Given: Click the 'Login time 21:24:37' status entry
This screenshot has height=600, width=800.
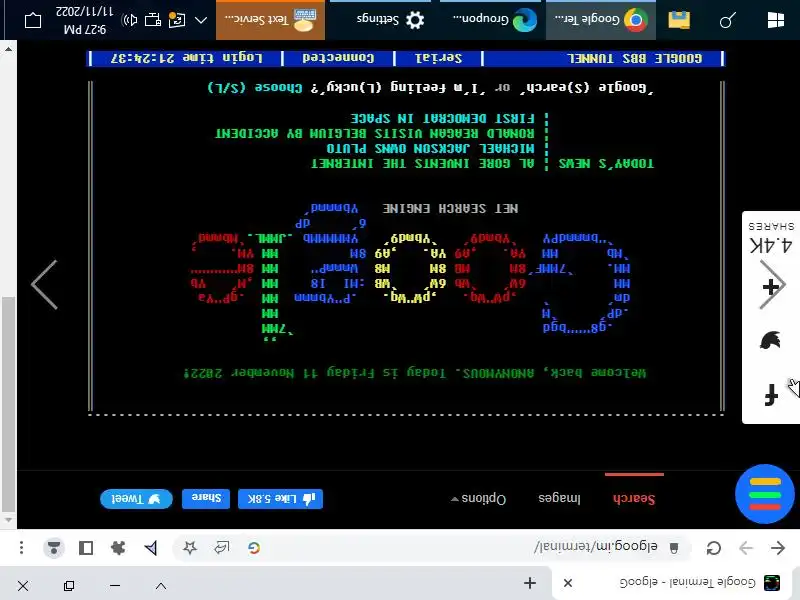Looking at the screenshot, I should point(186,58).
